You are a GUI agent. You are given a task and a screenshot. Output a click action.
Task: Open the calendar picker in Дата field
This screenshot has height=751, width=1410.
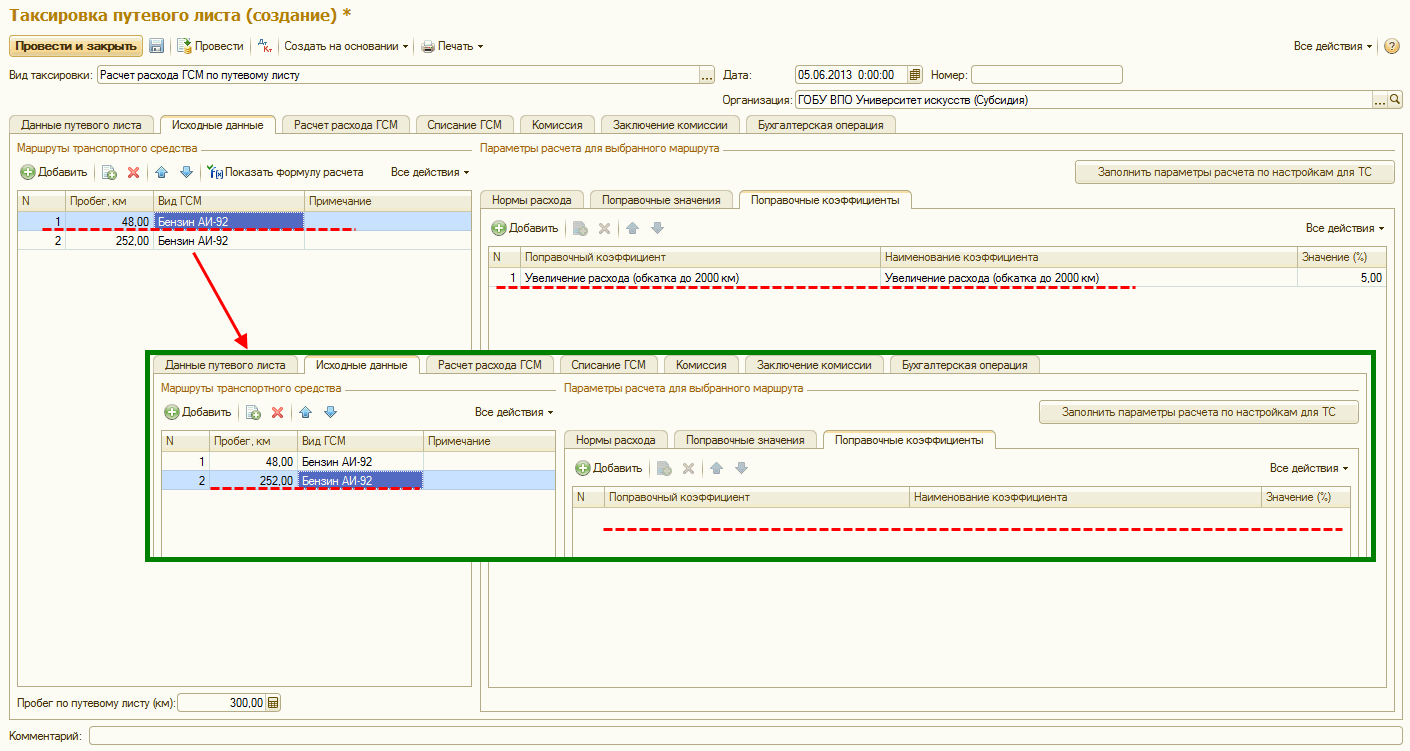click(914, 75)
